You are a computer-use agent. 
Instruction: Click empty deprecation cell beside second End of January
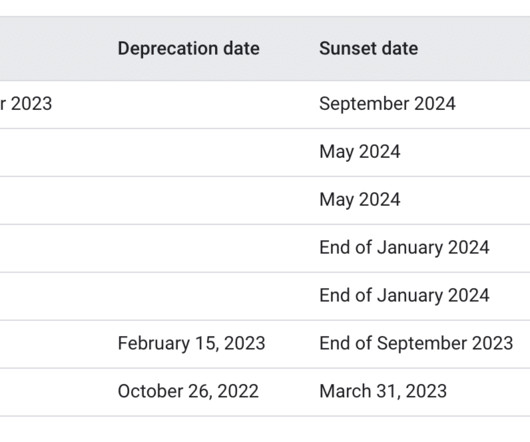point(213,296)
